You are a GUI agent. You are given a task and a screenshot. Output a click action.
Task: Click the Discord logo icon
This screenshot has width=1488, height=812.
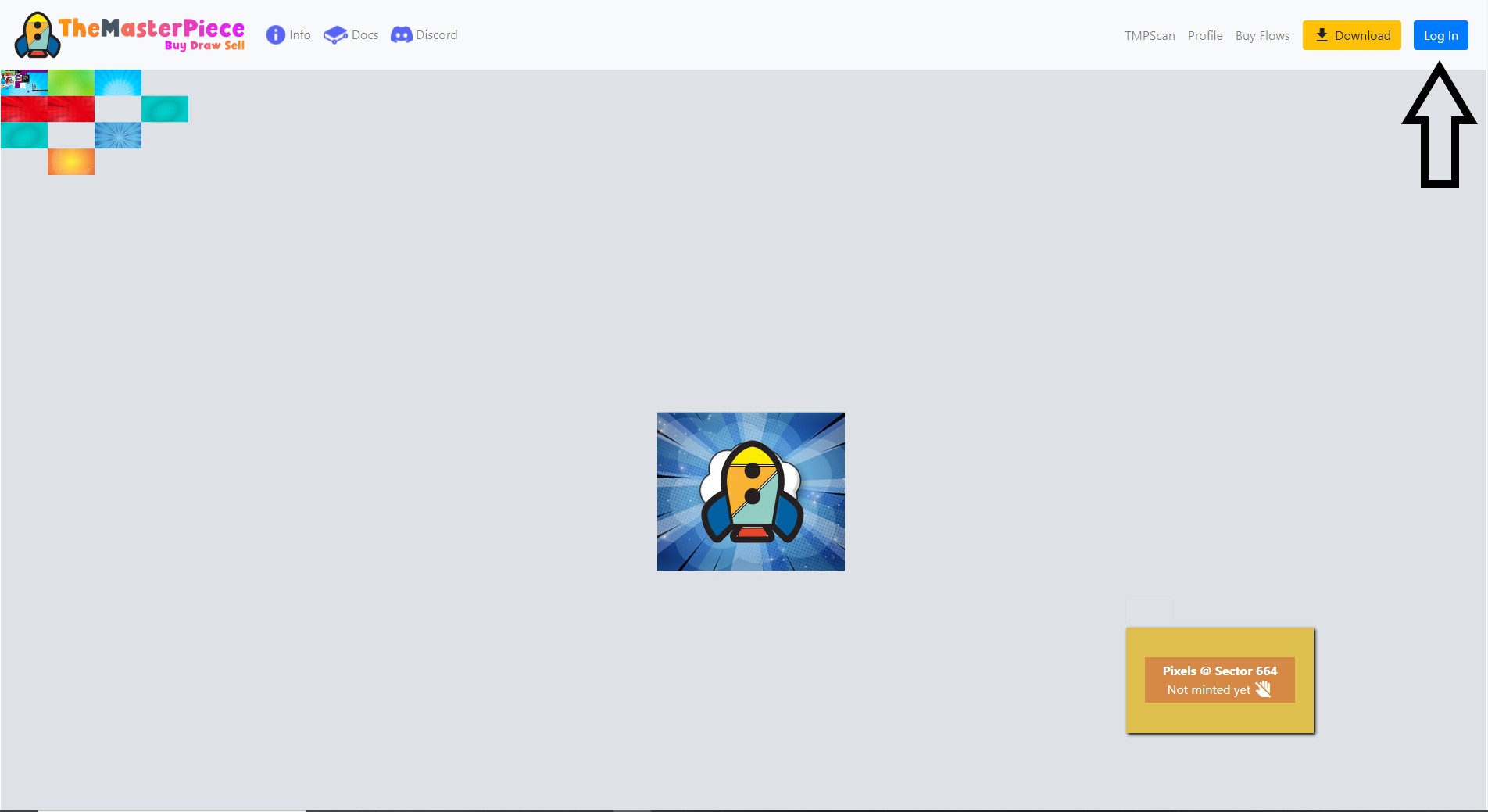[402, 35]
